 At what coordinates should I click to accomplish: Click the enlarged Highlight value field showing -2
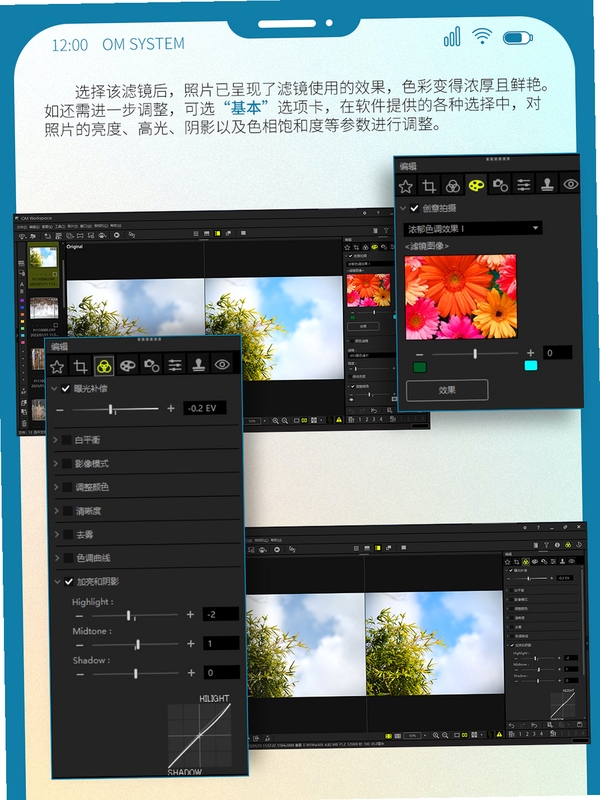click(x=220, y=614)
